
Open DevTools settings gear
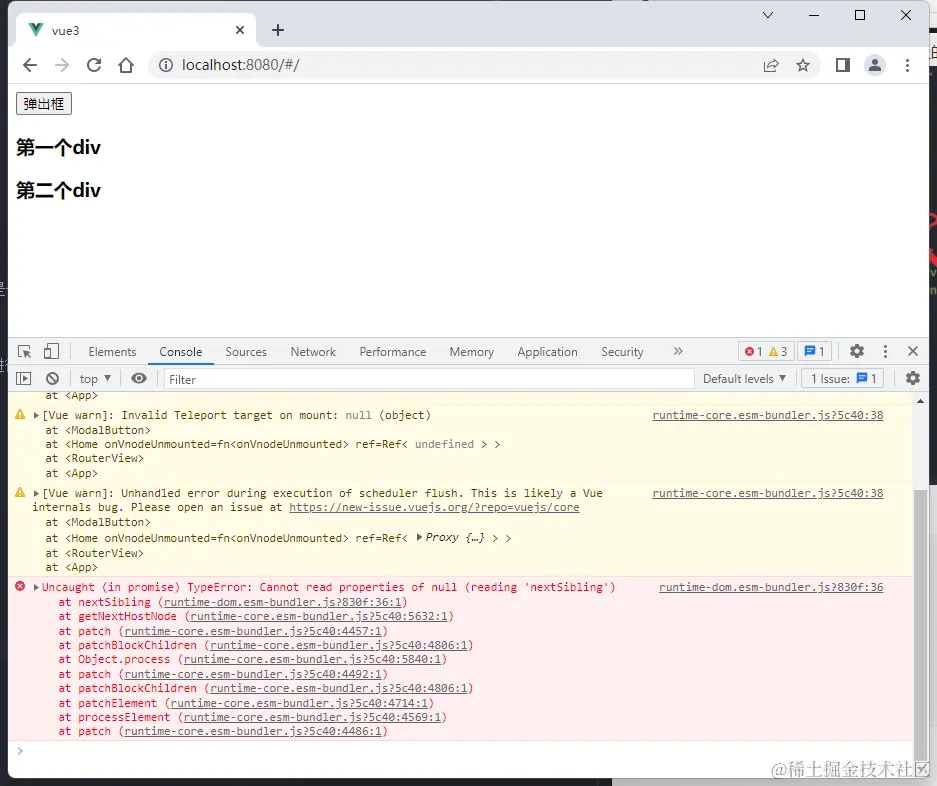(x=857, y=351)
